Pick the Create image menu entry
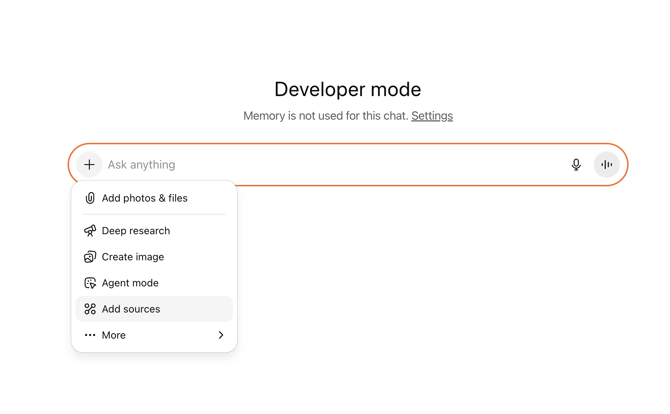670x414 pixels. point(133,257)
